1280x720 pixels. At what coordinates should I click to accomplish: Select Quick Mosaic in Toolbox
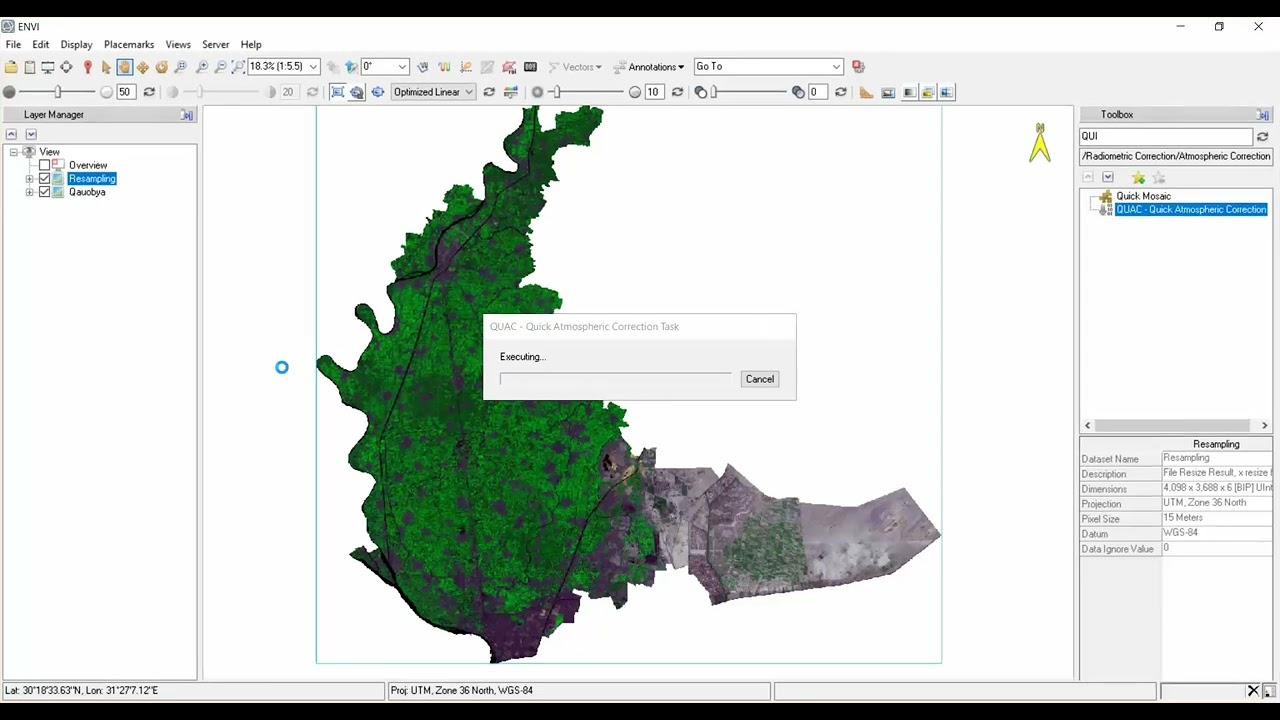pos(1143,196)
